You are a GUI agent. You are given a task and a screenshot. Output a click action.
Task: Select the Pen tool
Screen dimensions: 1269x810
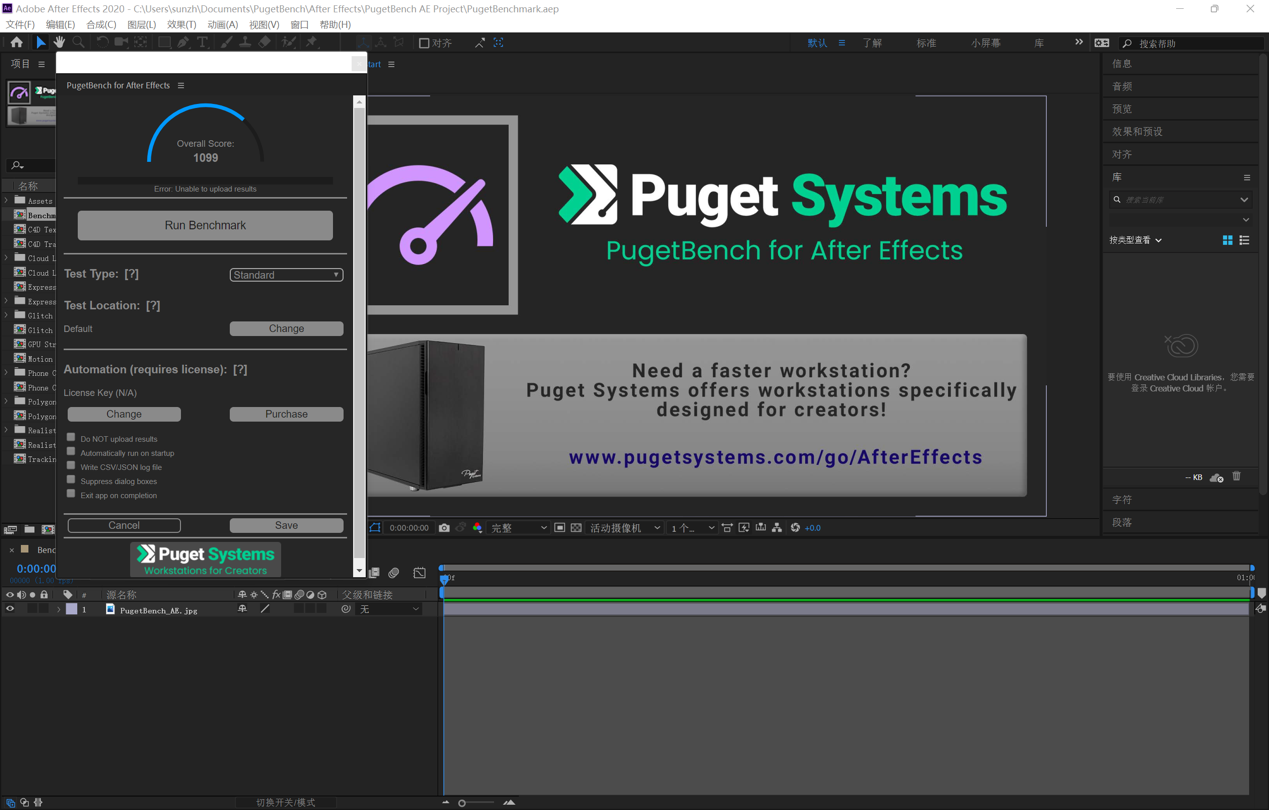tap(183, 43)
